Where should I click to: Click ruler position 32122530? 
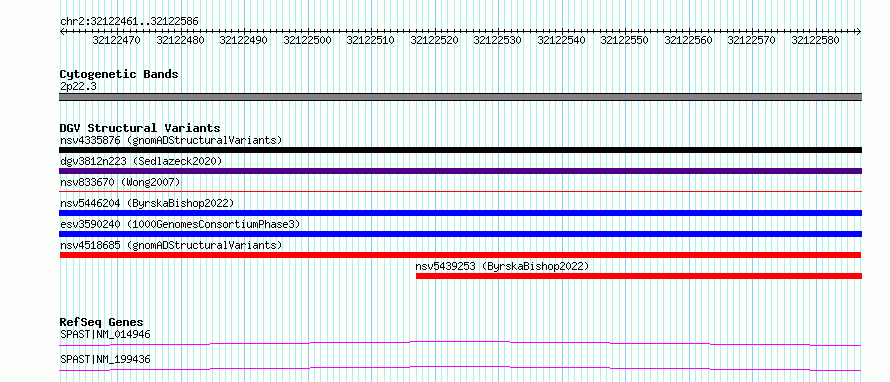(497, 40)
